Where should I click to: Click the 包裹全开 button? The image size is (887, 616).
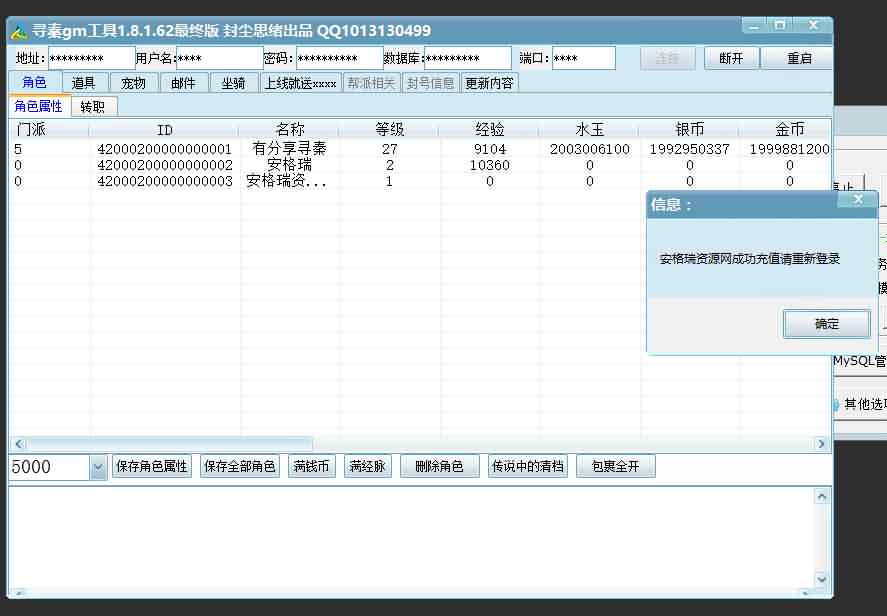pos(615,467)
